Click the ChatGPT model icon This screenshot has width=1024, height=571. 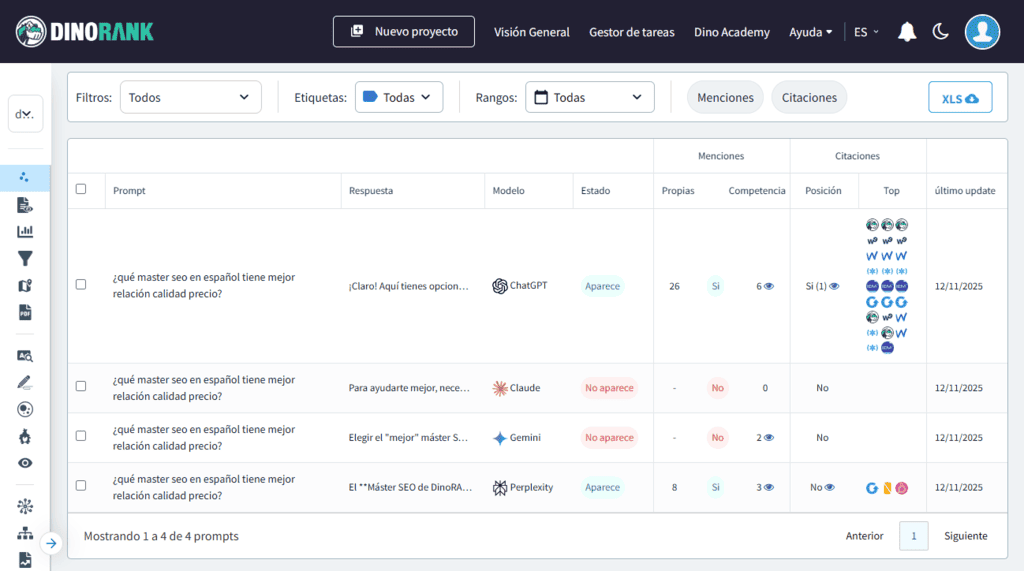pos(500,286)
